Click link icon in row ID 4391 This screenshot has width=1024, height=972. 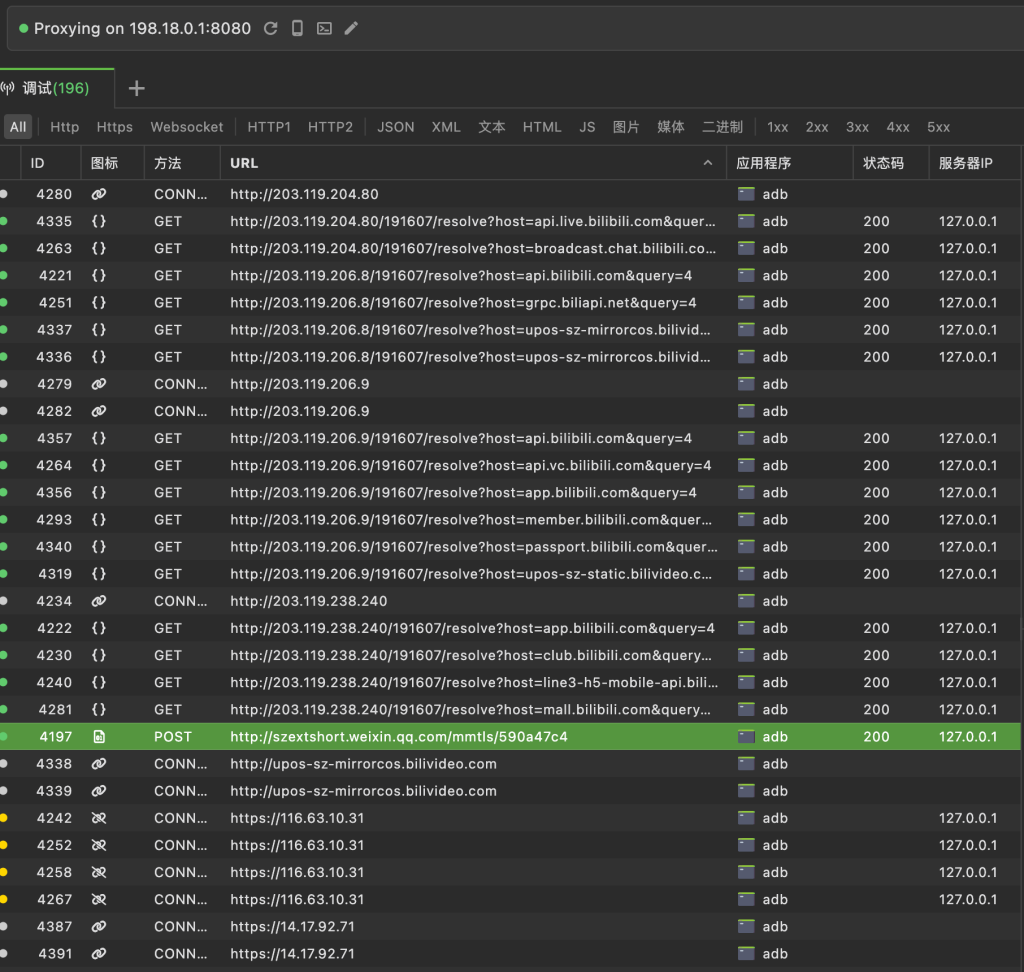pos(99,954)
